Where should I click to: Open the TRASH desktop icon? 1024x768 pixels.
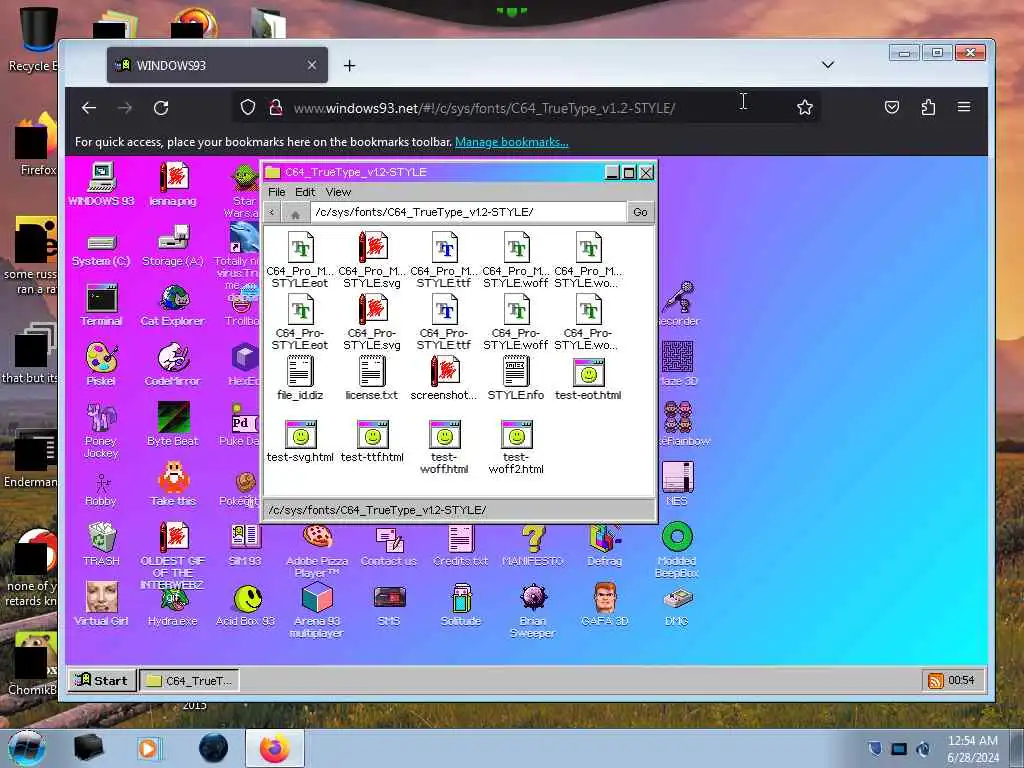pos(101,543)
